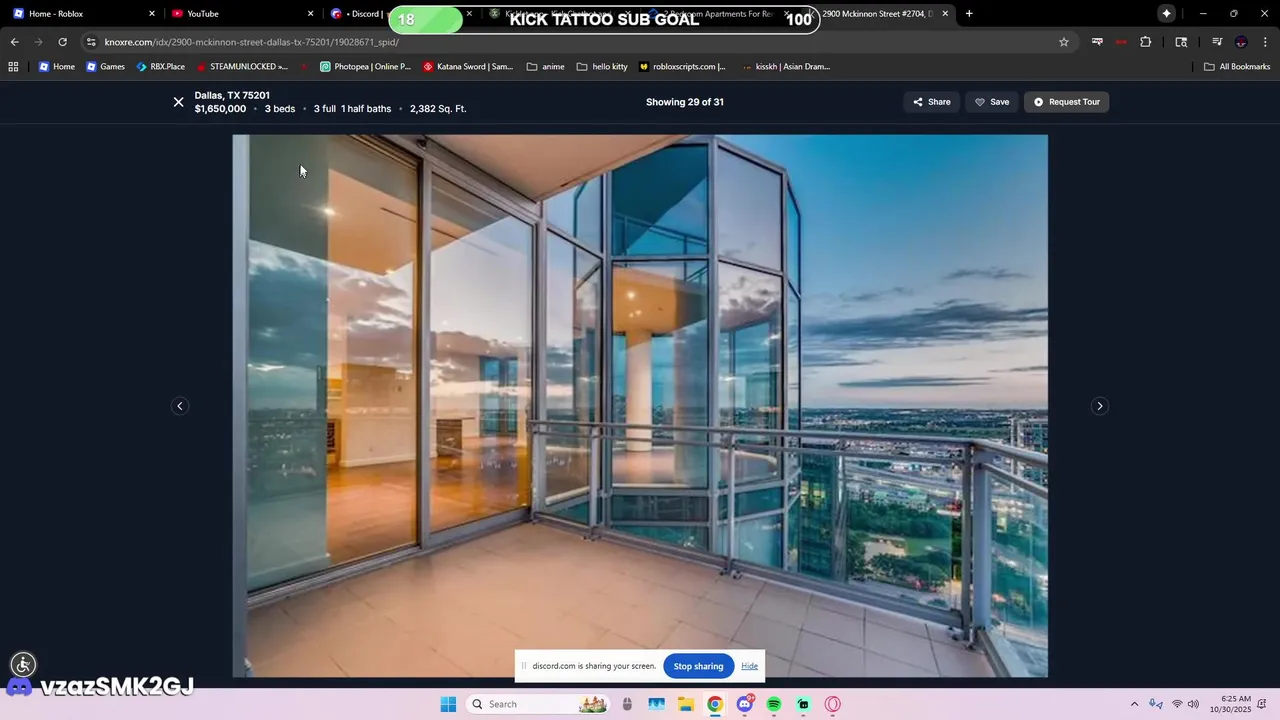Open the Games bookmark

click(x=105, y=67)
